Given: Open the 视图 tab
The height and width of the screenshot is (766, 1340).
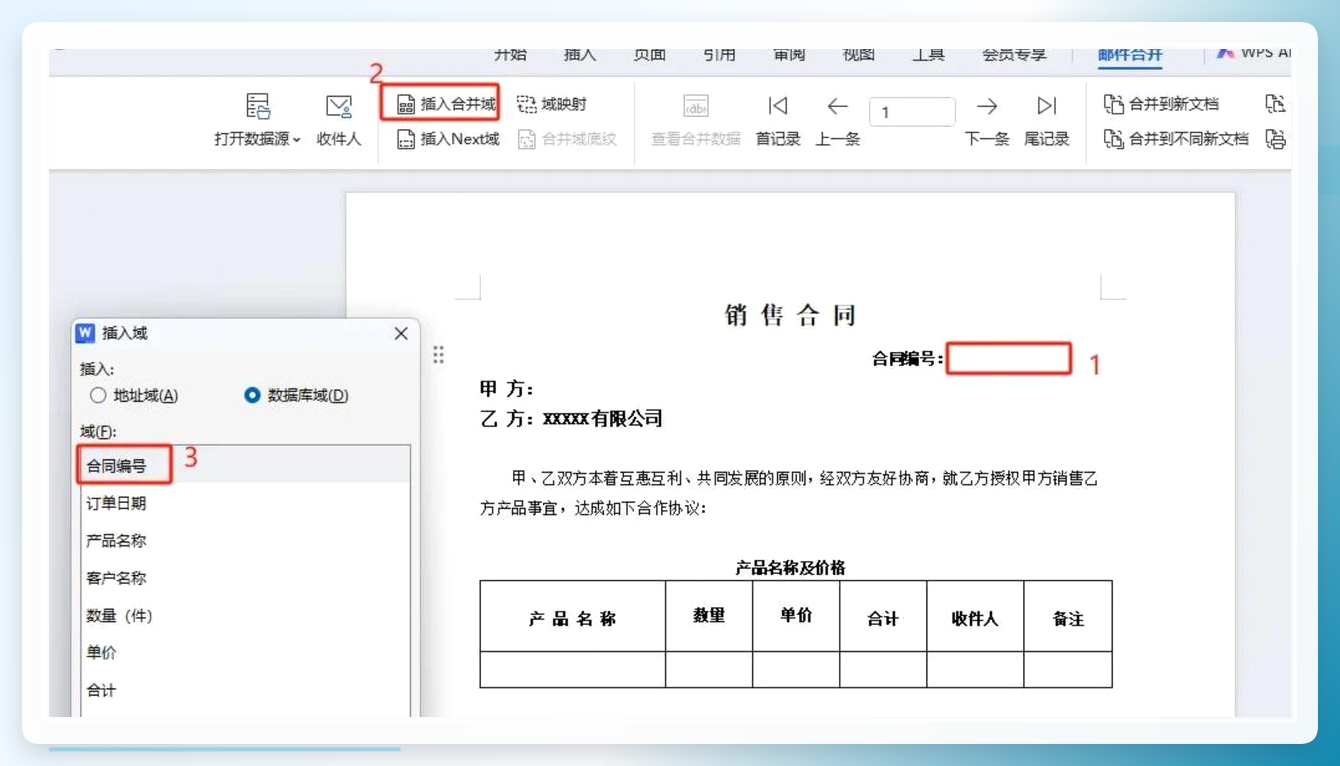Looking at the screenshot, I should (858, 54).
